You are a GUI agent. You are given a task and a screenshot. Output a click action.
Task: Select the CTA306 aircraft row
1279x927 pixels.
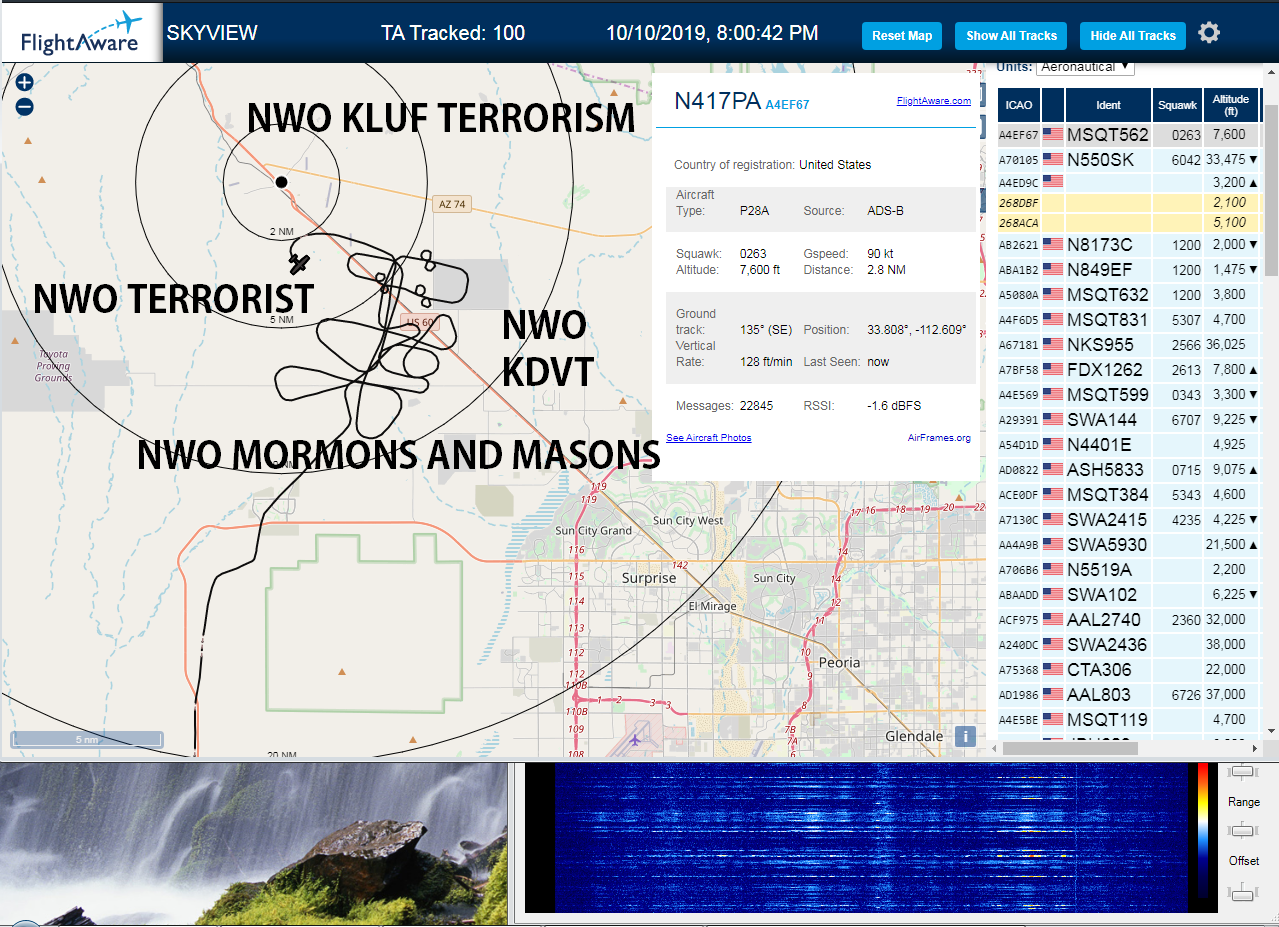[x=1129, y=669]
